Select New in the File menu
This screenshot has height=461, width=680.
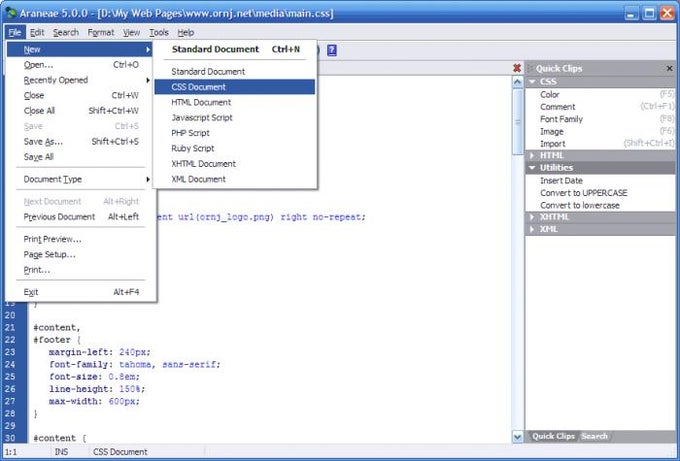[80, 49]
